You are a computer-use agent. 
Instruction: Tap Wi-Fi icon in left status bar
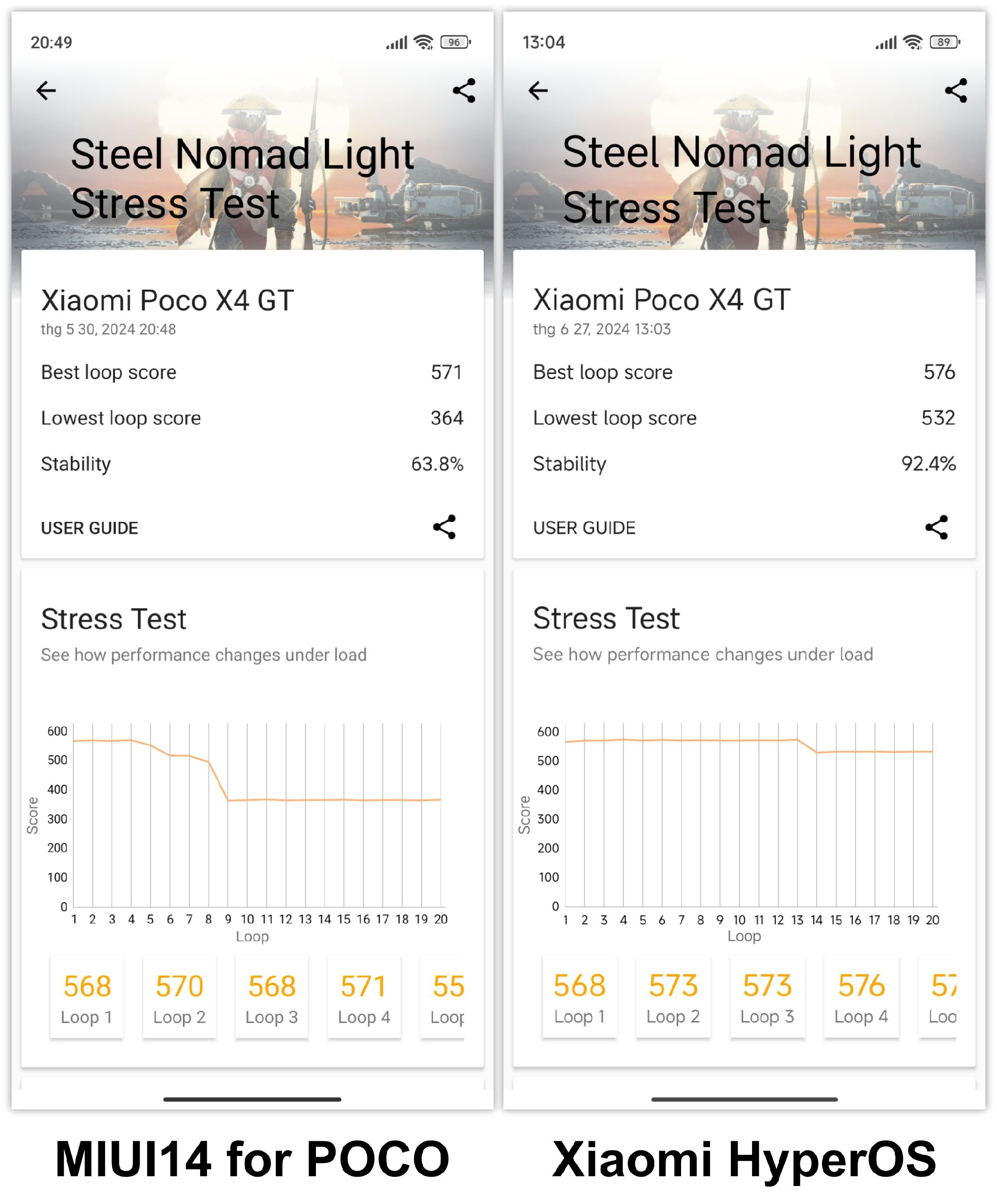click(x=424, y=42)
